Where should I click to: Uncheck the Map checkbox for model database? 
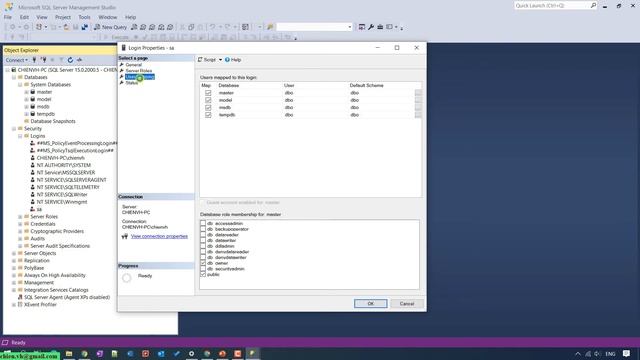208,100
